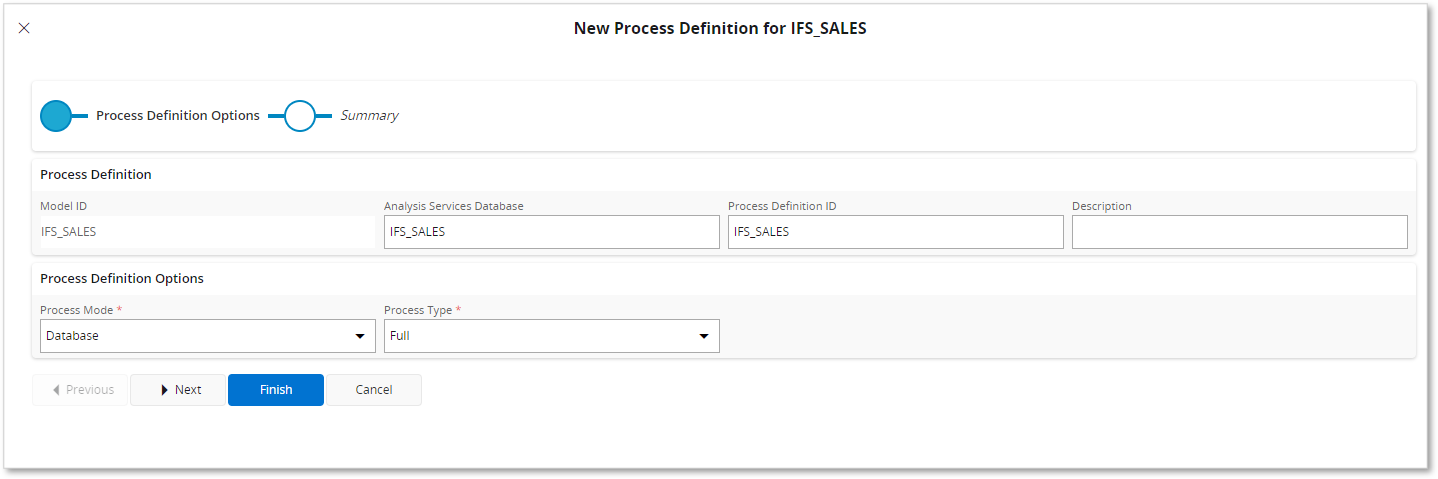Click the Previous button
Image resolution: width=1438 pixels, height=479 pixels.
coord(82,390)
